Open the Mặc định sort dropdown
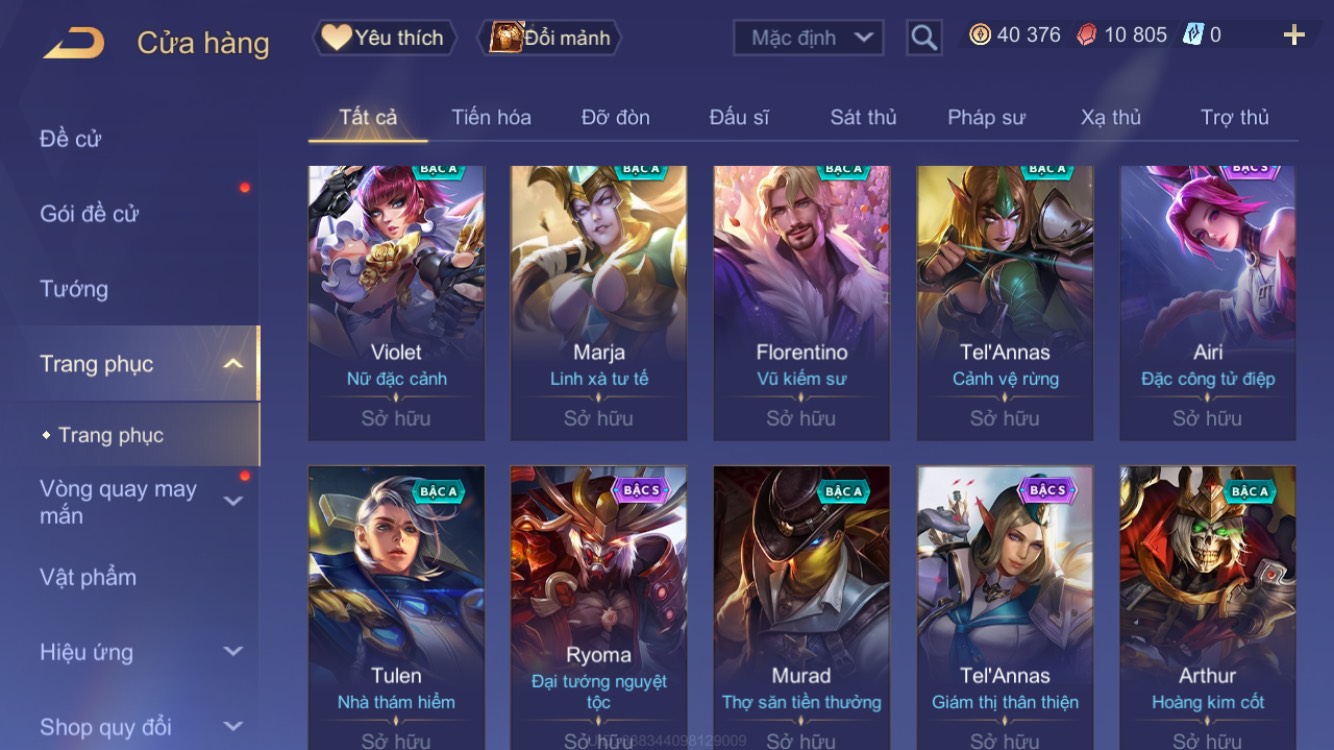 (809, 38)
